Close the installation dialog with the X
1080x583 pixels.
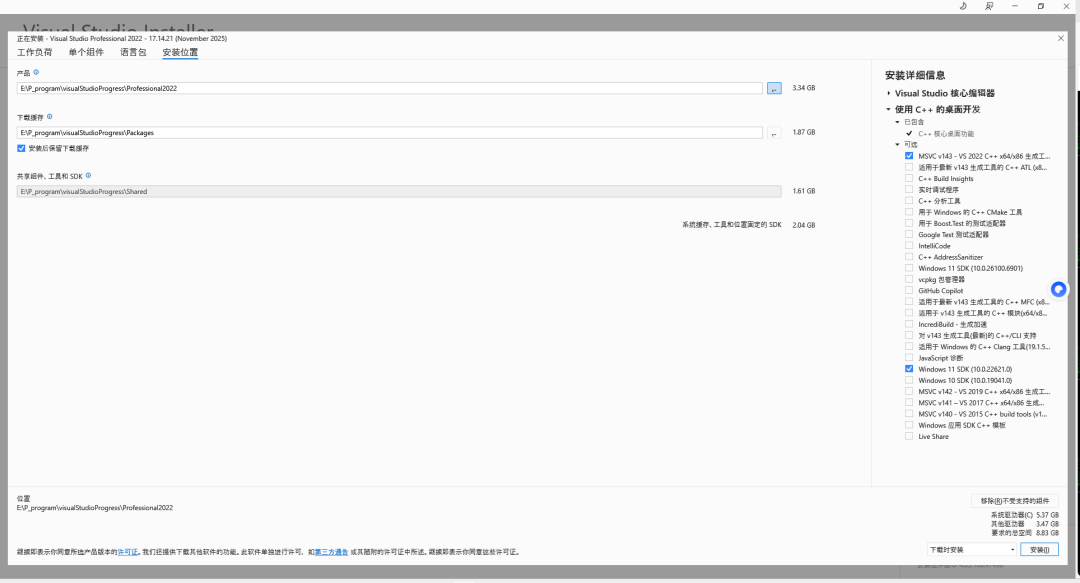click(x=1061, y=39)
